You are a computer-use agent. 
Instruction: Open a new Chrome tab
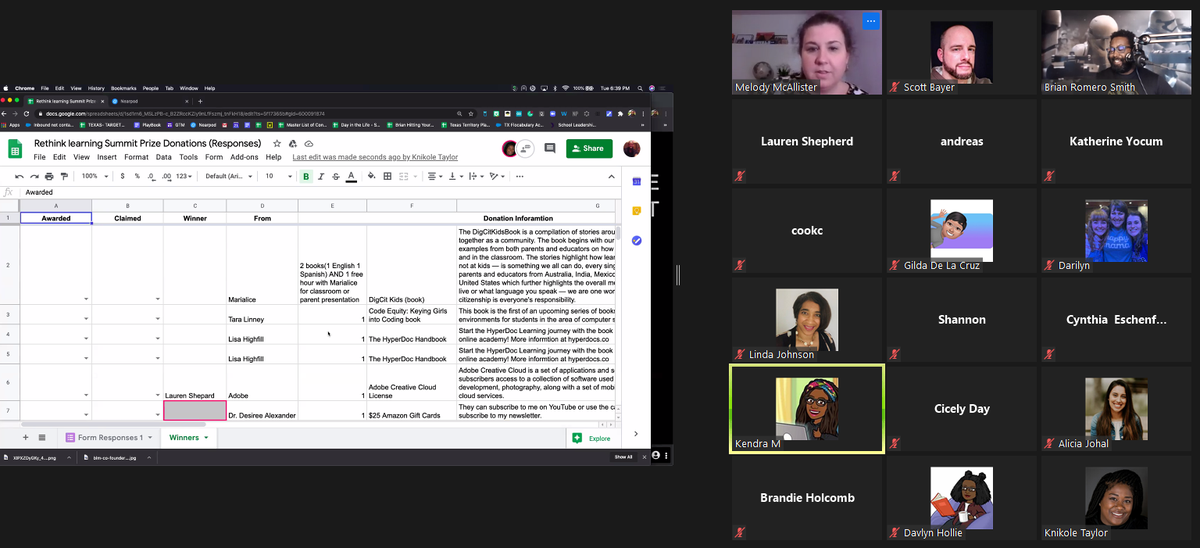(200, 101)
